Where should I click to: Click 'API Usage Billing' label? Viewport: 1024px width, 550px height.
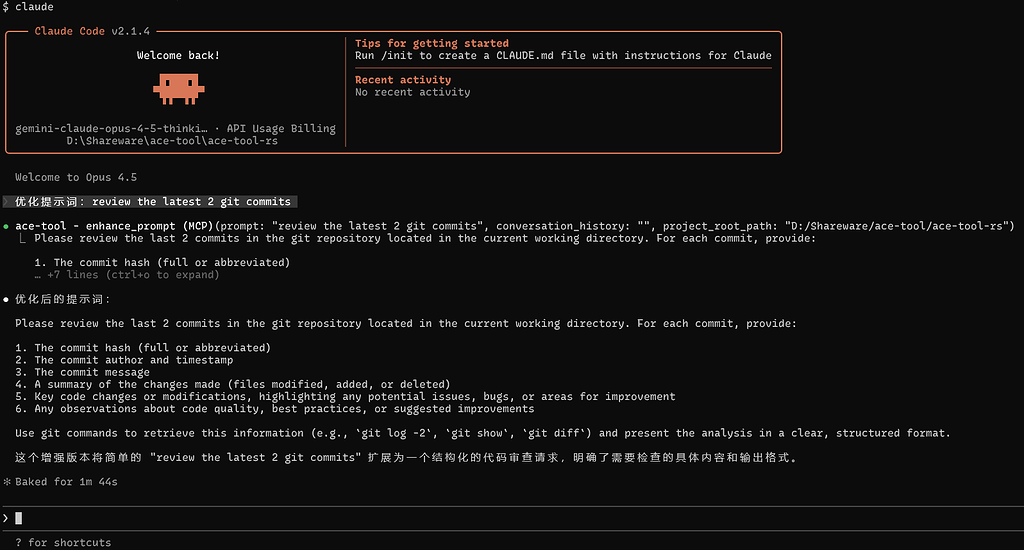tap(281, 129)
